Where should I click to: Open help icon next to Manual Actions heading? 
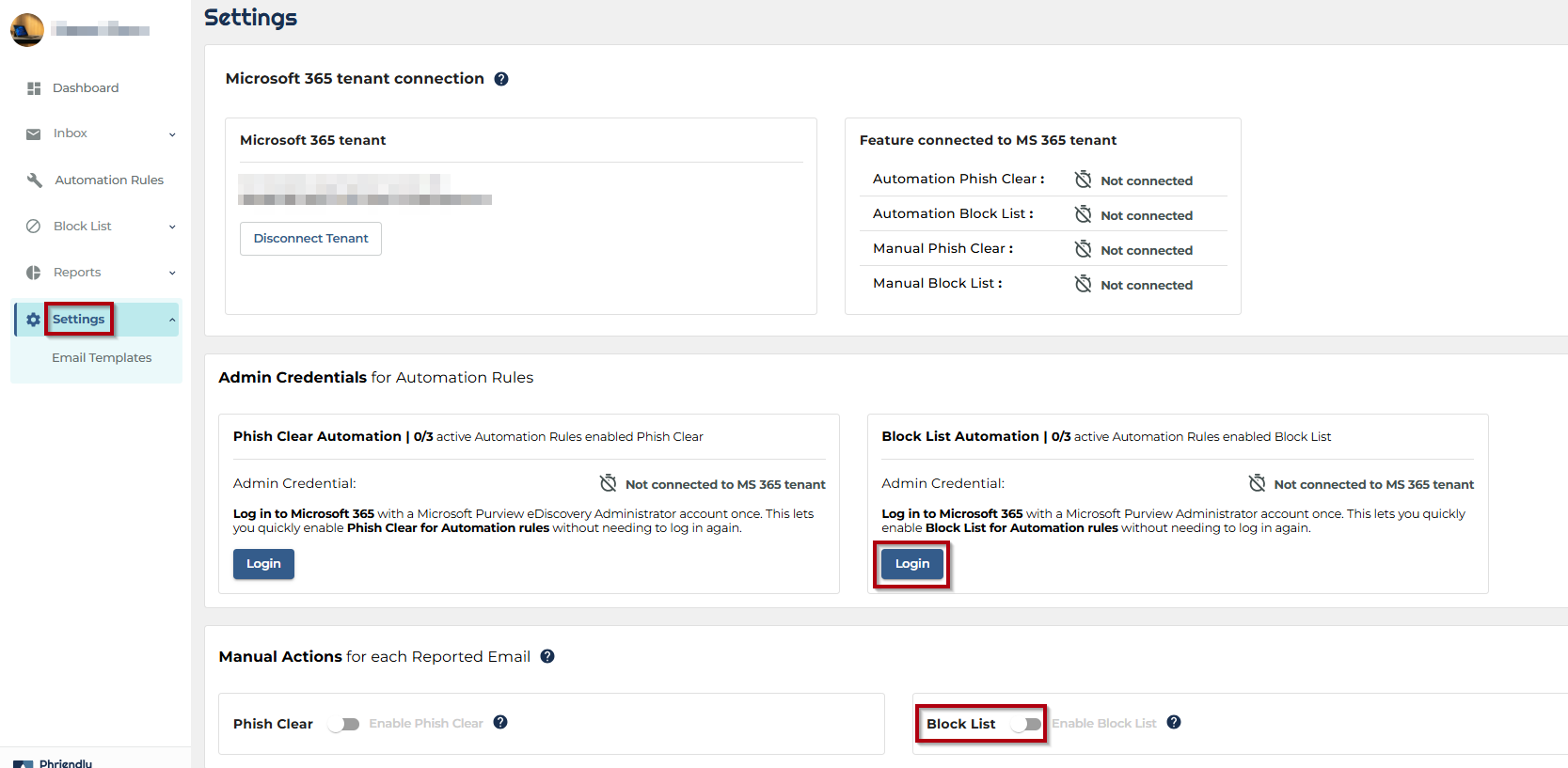coord(547,656)
